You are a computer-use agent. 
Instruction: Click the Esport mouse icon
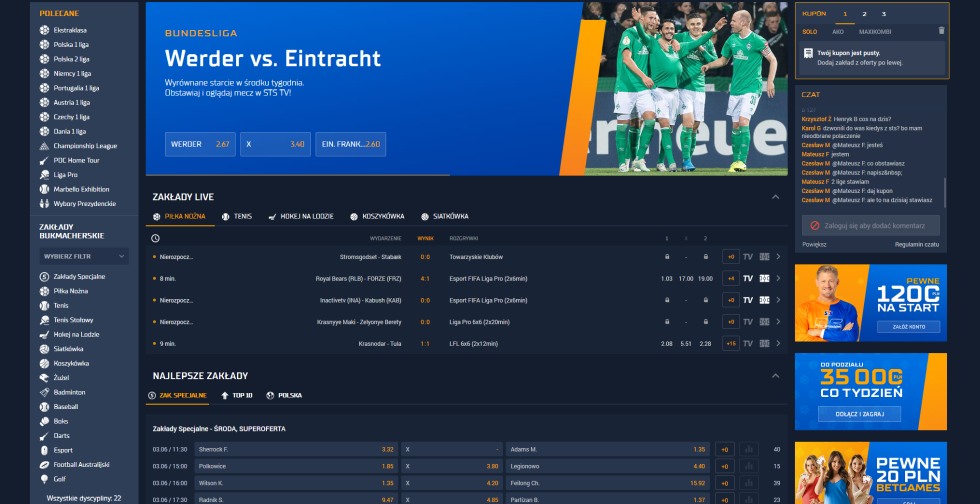click(44, 450)
